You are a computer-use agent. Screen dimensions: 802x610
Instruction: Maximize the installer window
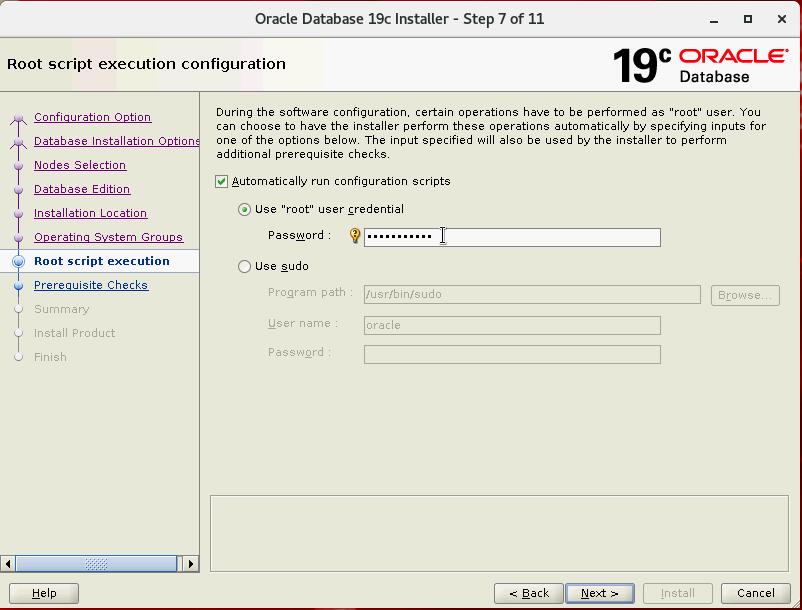pyautogui.click(x=748, y=19)
